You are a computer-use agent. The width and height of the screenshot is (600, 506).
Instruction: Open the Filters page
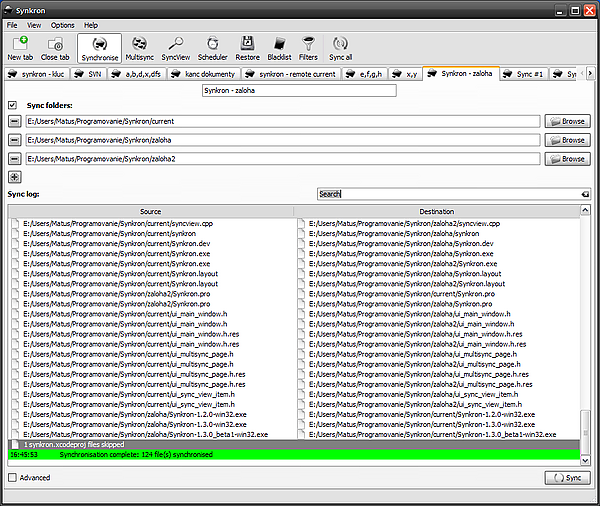tap(308, 48)
